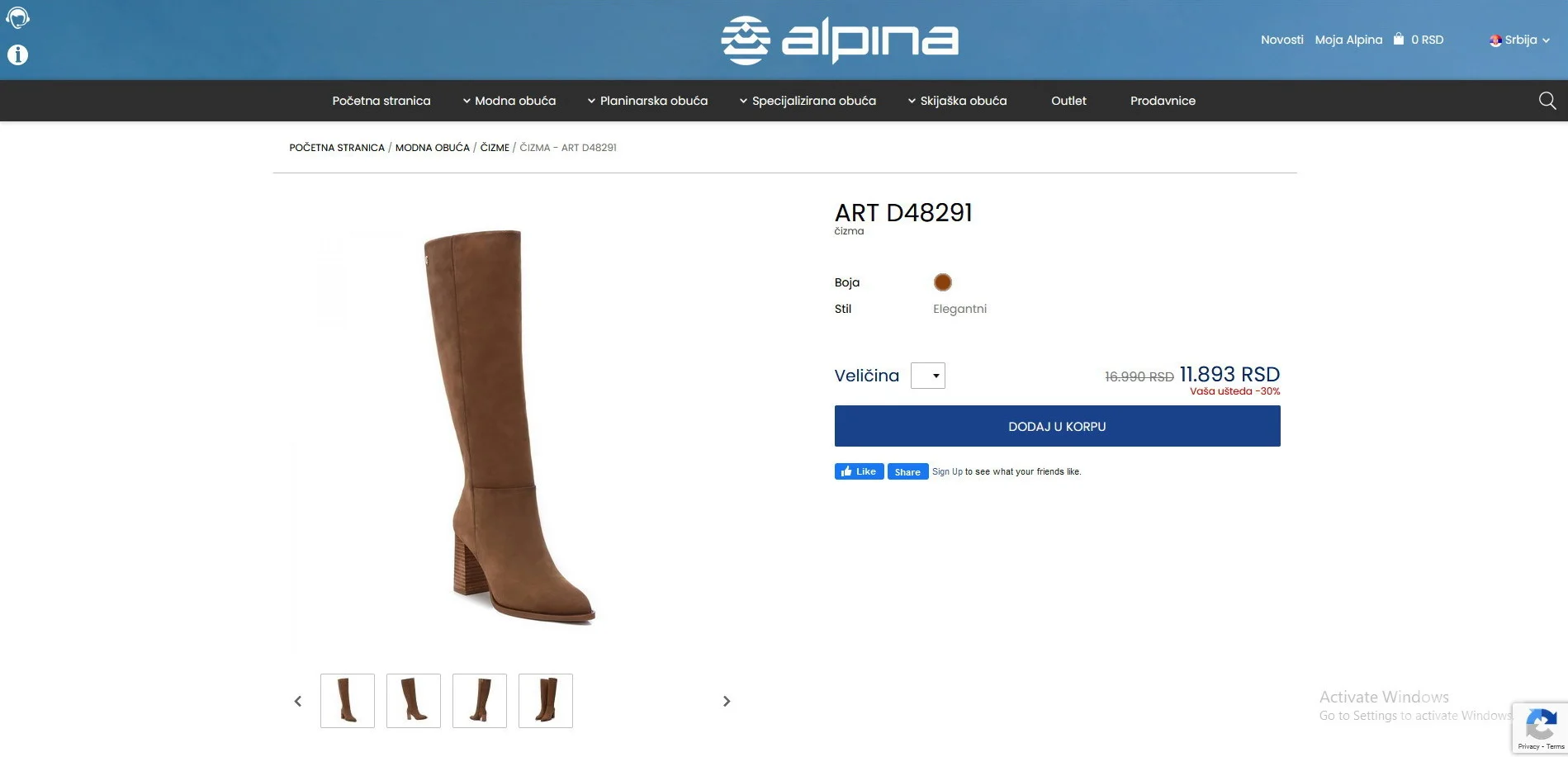Open the info circle icon
Viewport: 1568px width, 757px height.
[17, 54]
